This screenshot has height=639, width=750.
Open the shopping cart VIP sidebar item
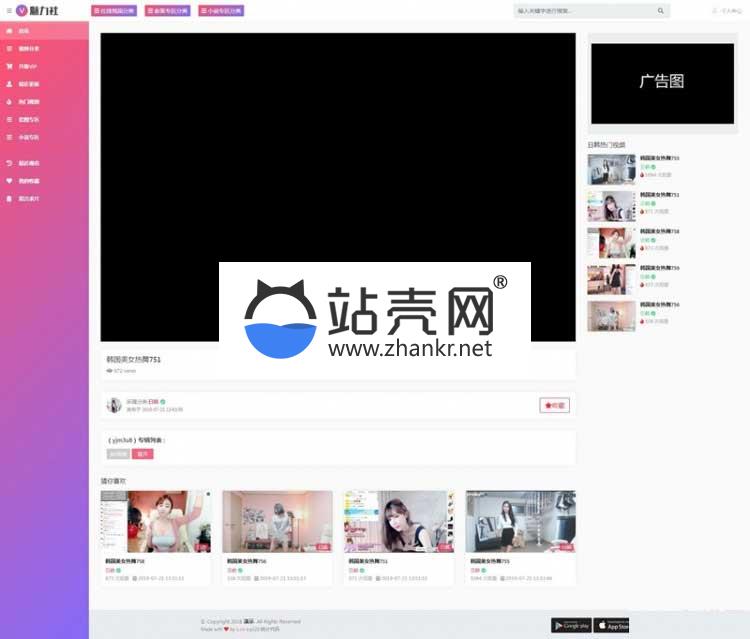click(x=9, y=66)
